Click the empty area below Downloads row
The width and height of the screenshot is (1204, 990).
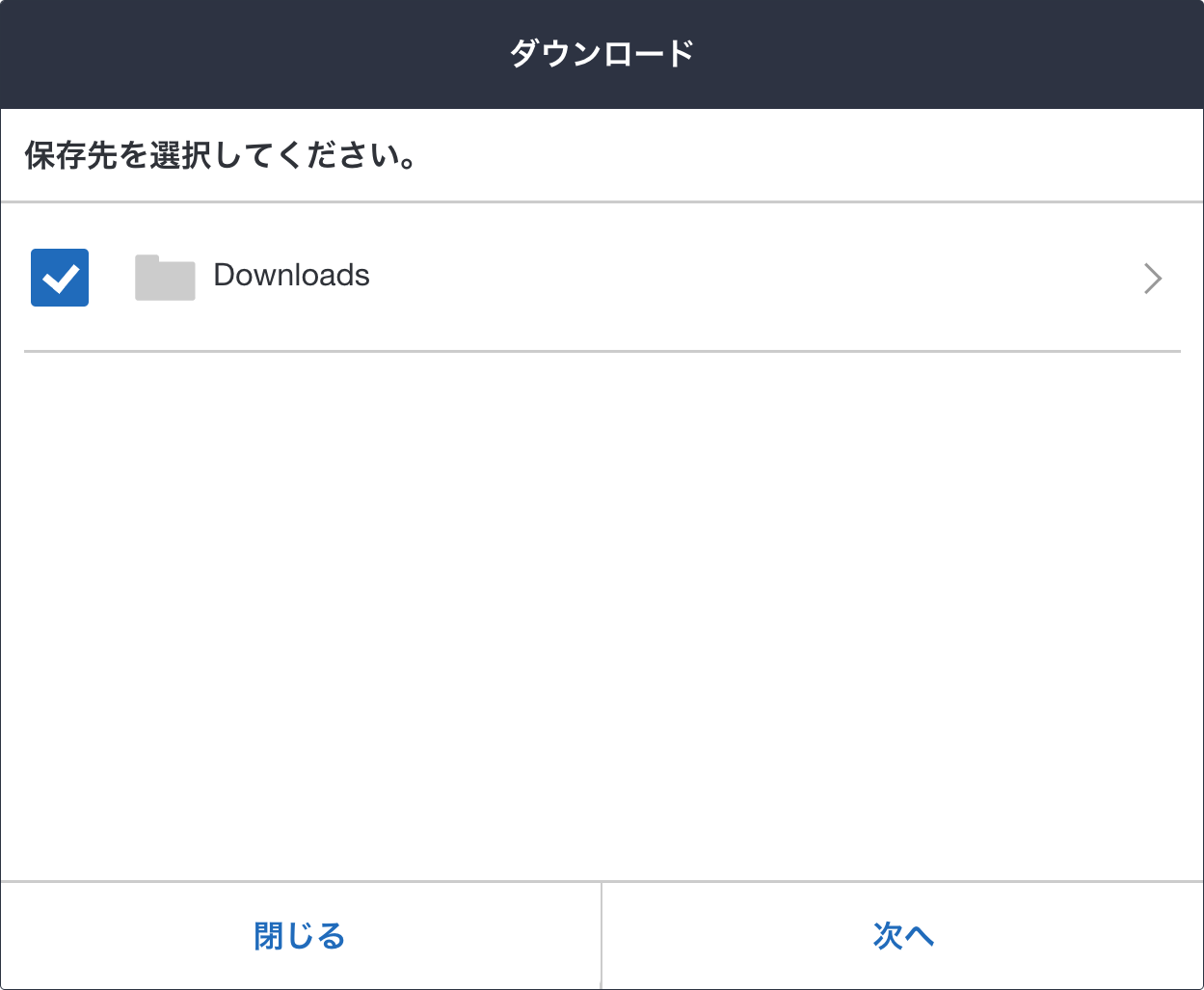pos(602,607)
